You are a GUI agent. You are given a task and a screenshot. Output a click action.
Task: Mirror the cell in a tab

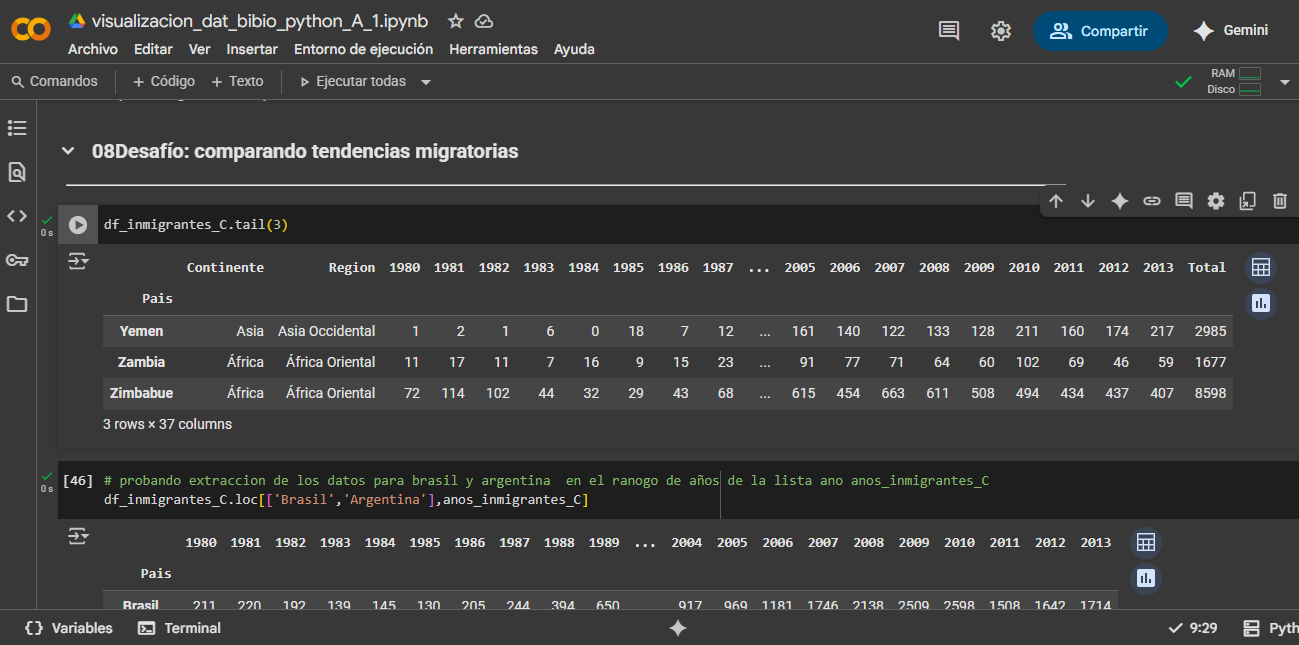coord(1248,201)
